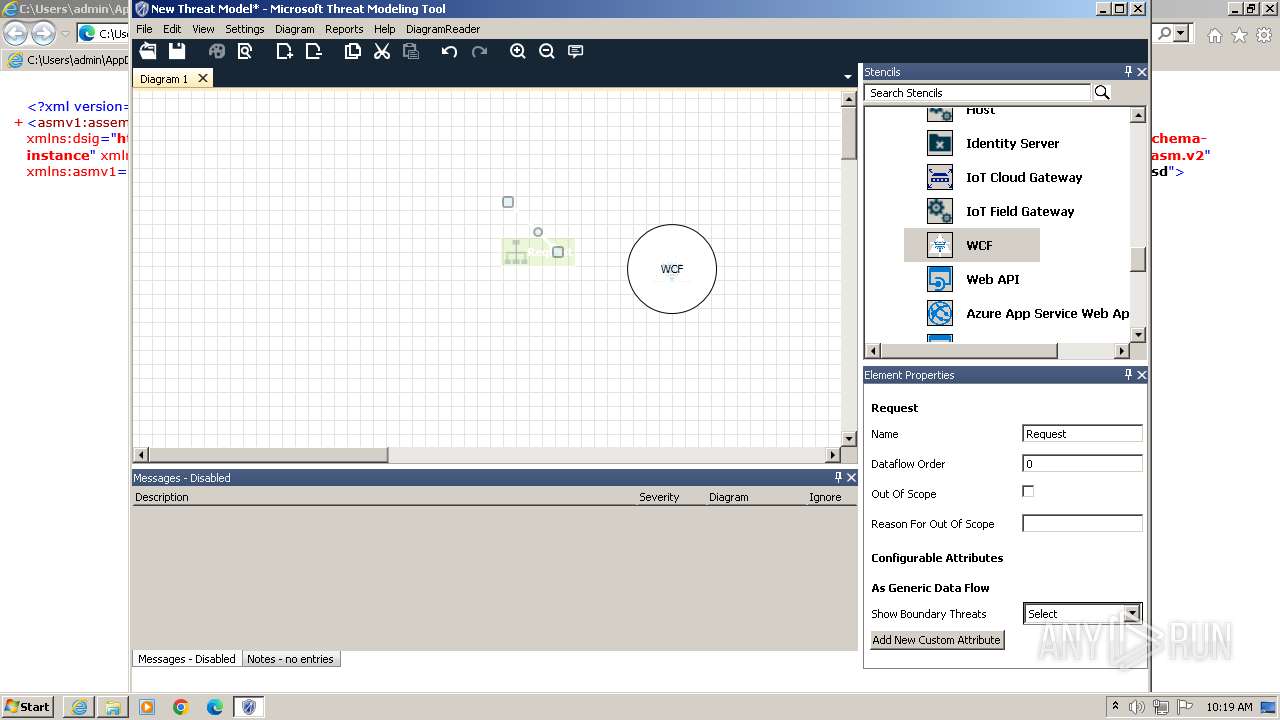Select the WCF stencil icon
The image size is (1280, 720).
(x=940, y=245)
